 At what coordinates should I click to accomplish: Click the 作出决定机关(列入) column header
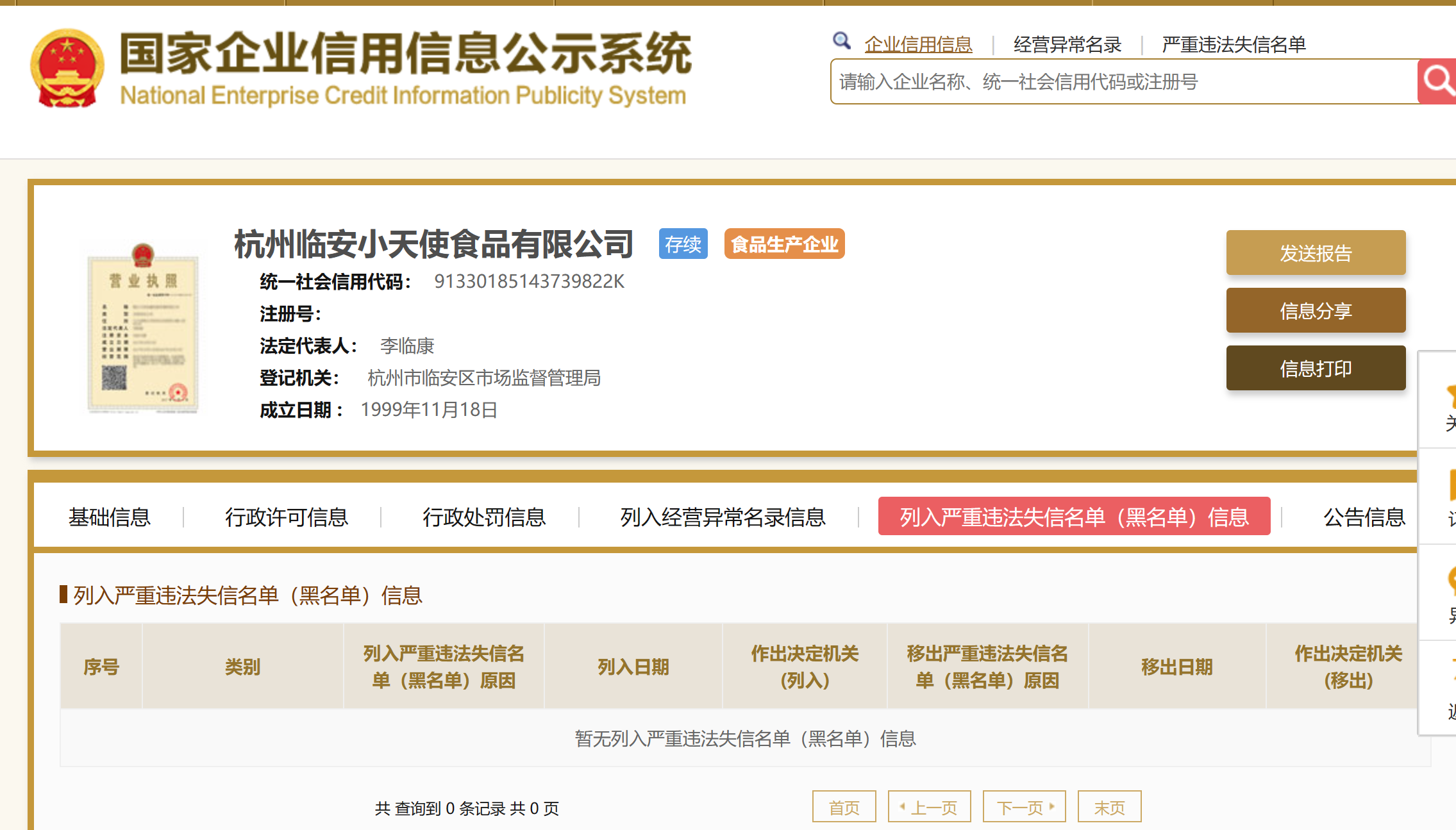[x=805, y=667]
